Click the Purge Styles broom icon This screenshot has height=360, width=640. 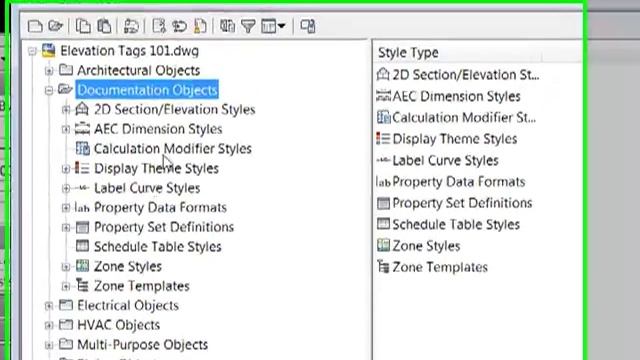200,27
